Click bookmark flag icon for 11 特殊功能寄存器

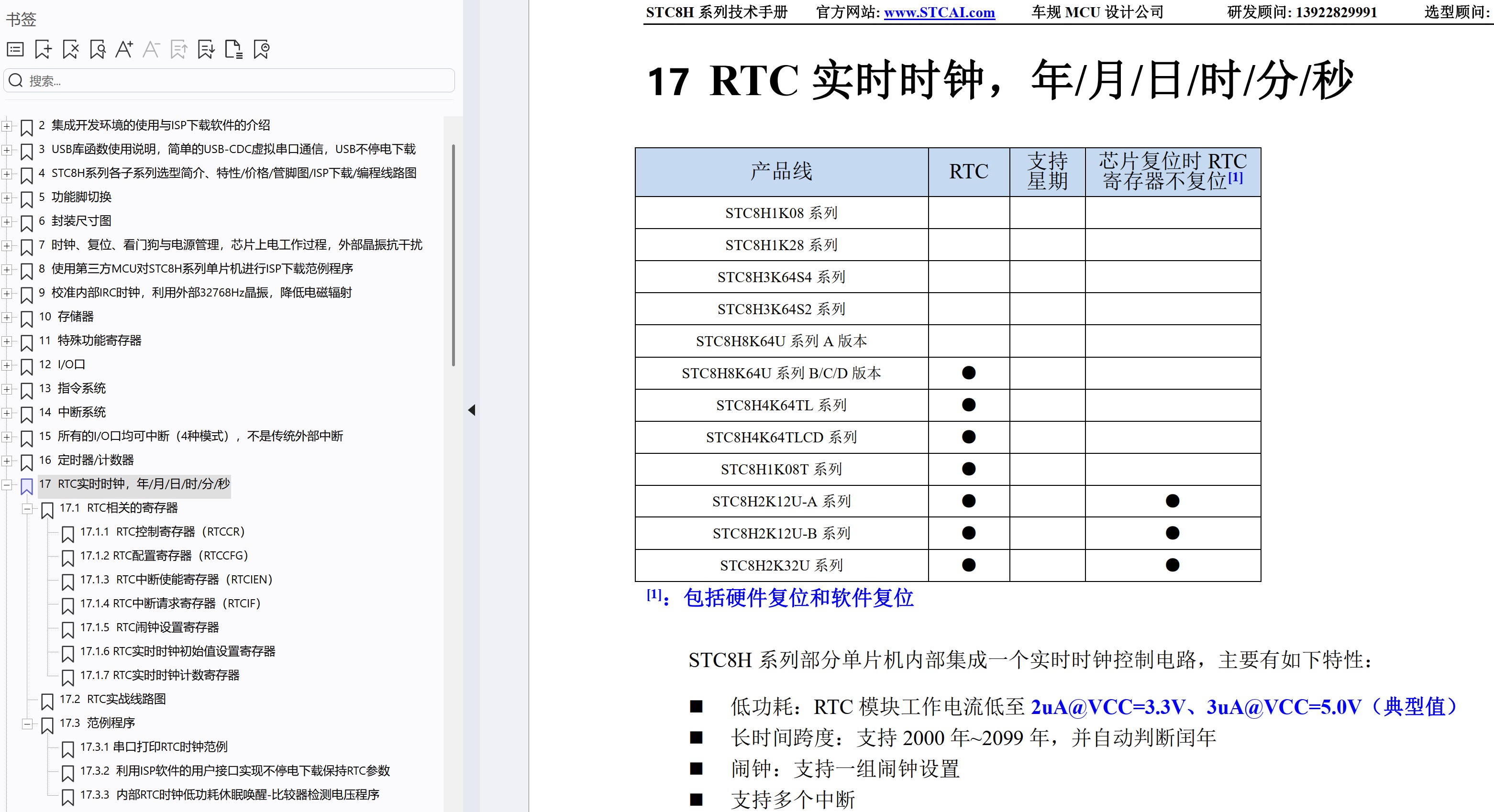[27, 342]
